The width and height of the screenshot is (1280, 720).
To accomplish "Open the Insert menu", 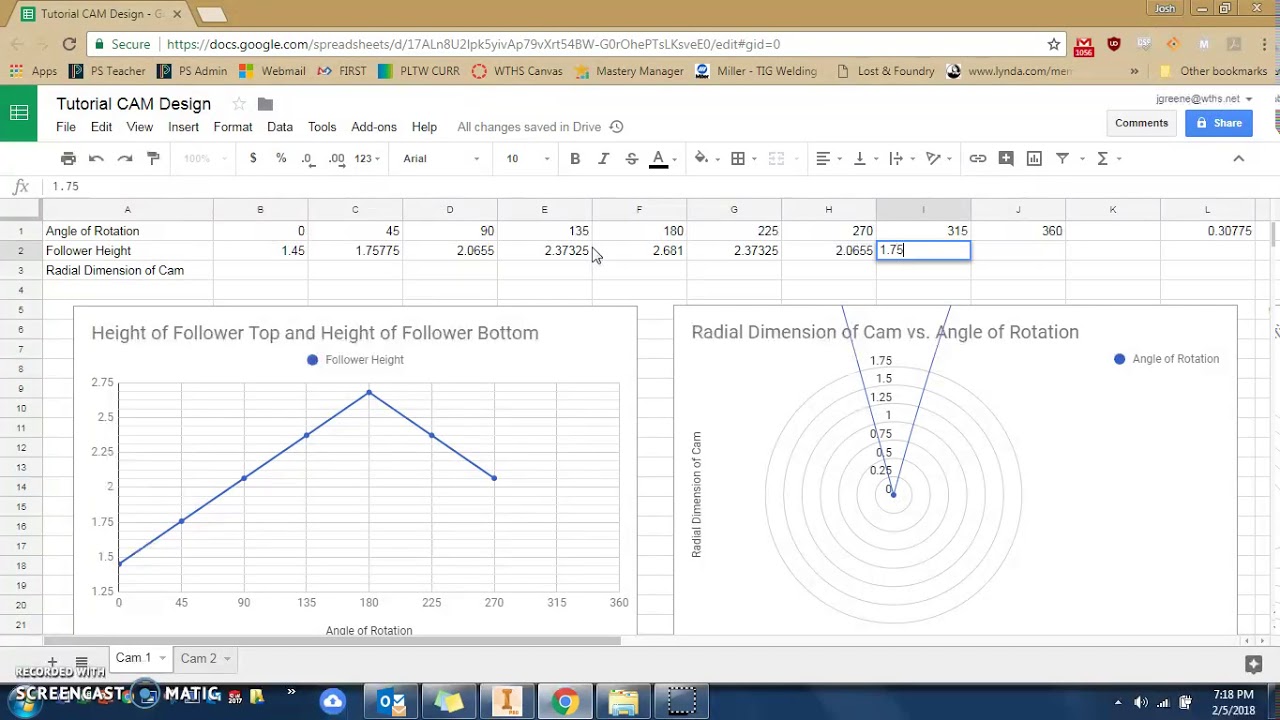I will coord(183,127).
